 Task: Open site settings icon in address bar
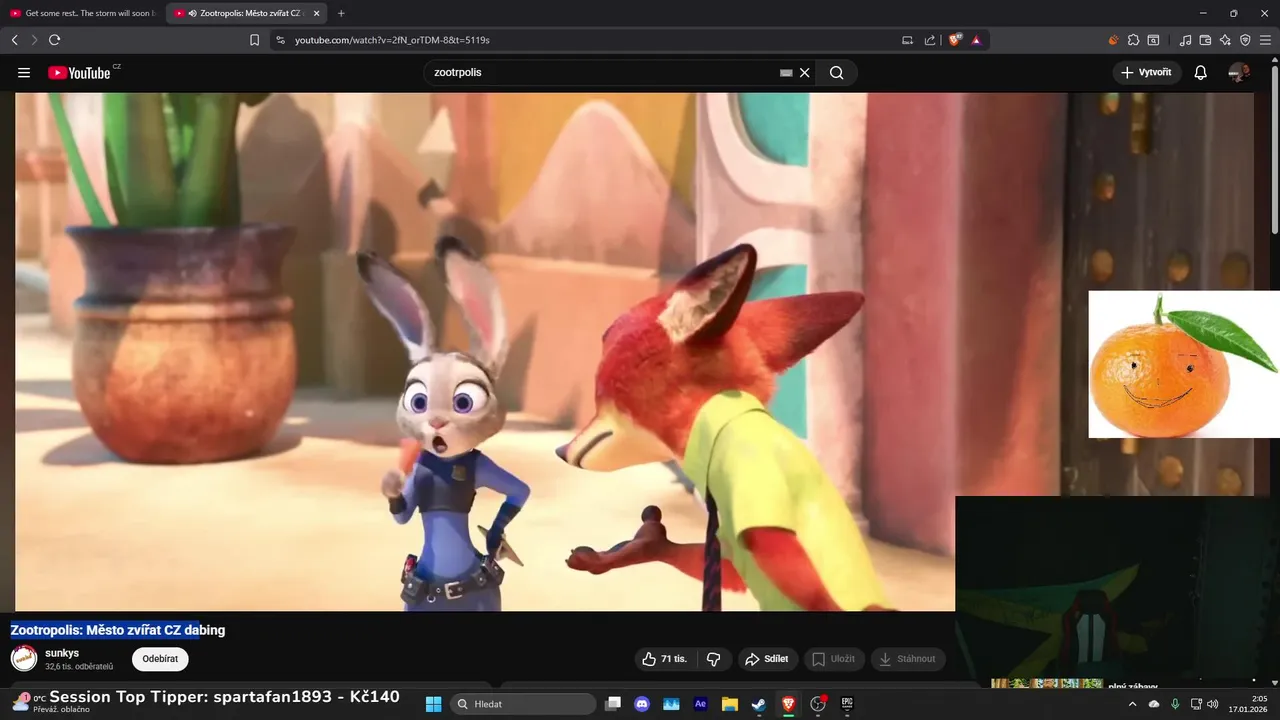[x=280, y=40]
